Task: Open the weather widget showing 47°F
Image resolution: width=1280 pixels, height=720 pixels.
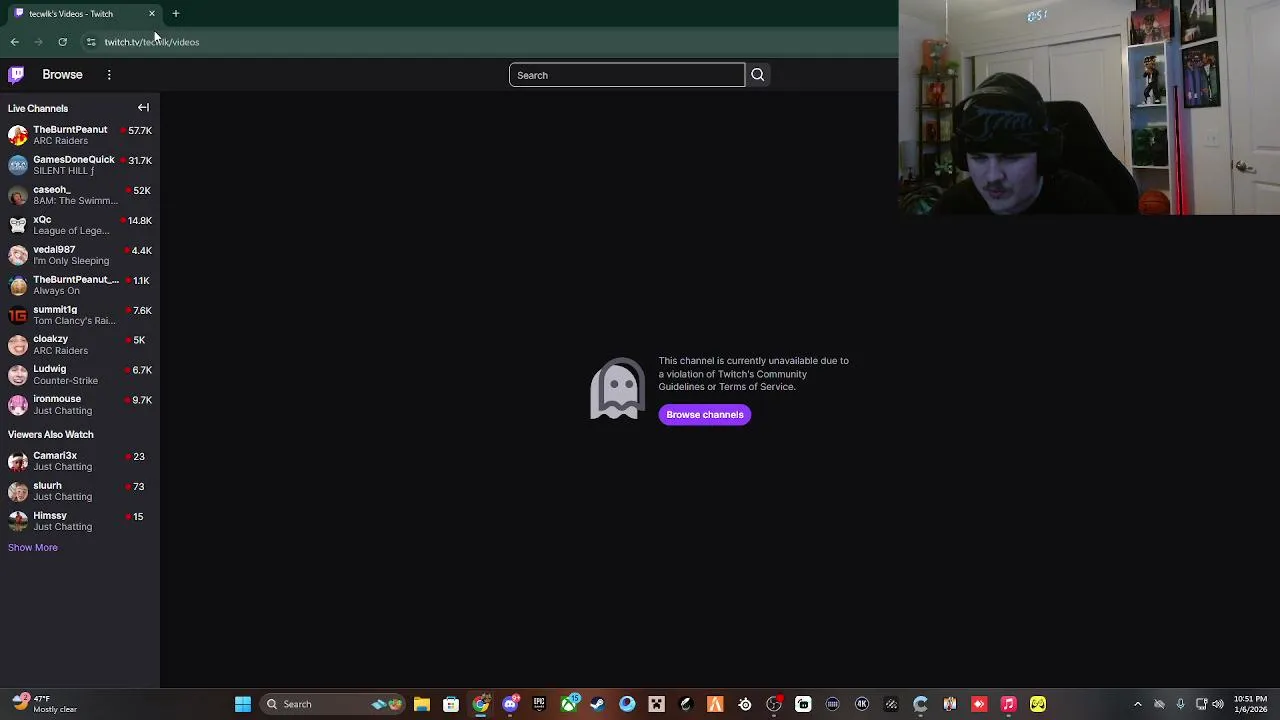Action: [45, 704]
